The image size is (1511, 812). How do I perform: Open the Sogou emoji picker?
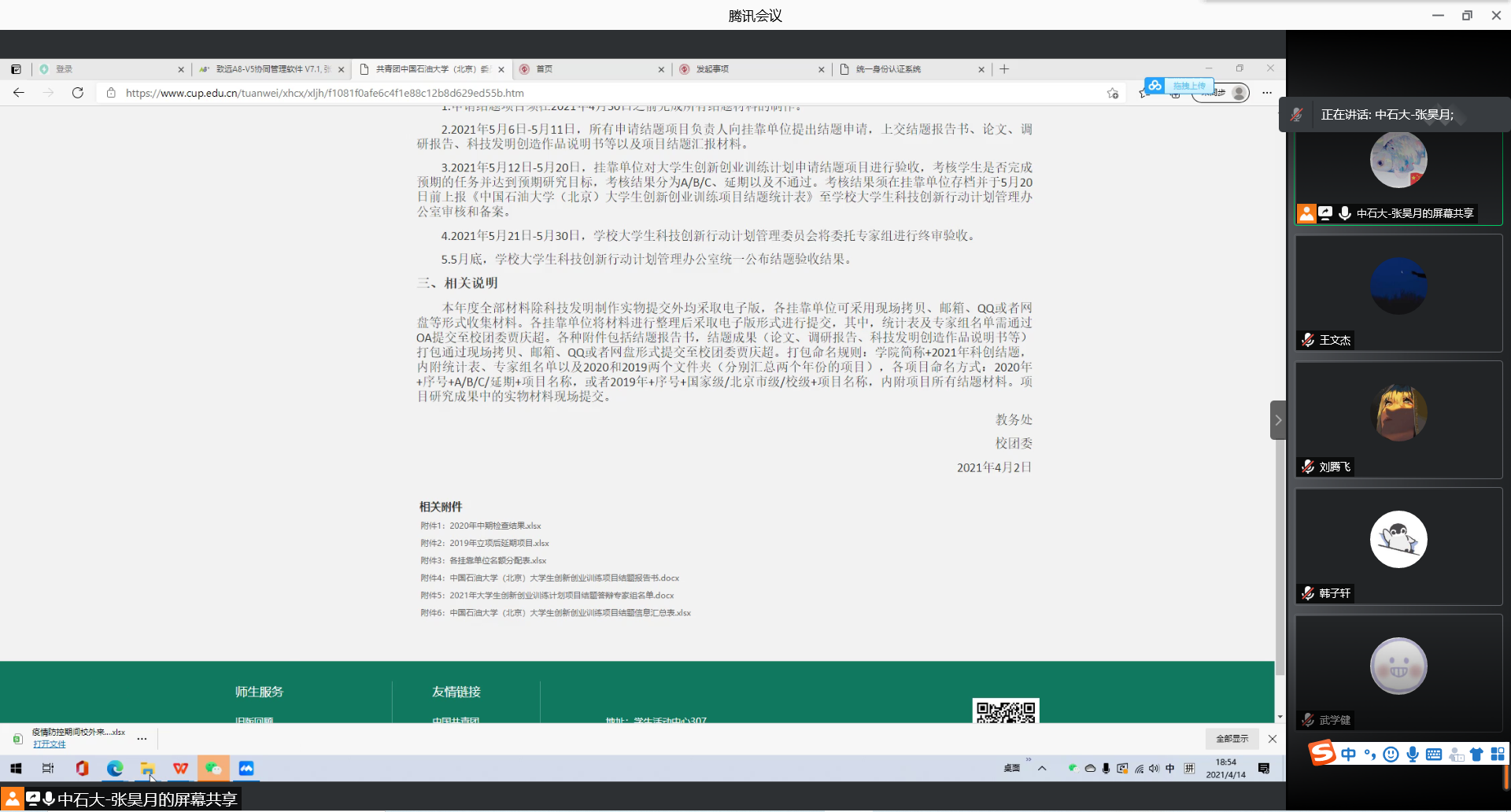(1391, 754)
